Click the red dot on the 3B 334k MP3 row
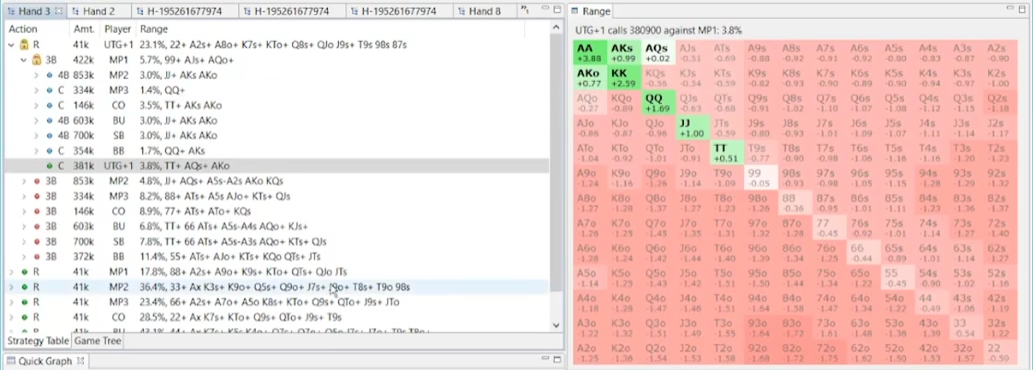 click(x=37, y=196)
